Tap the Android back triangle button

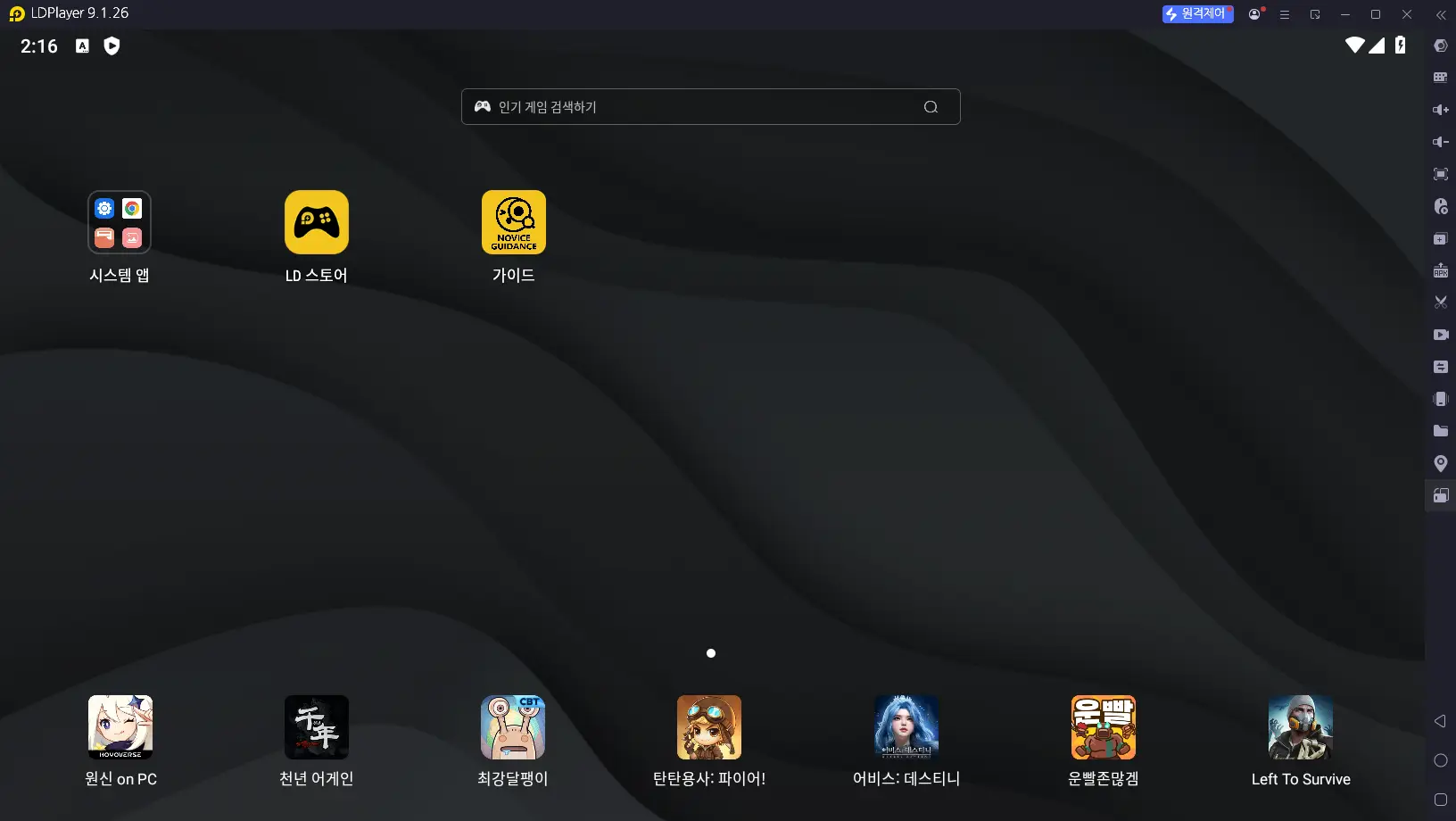(x=1440, y=721)
